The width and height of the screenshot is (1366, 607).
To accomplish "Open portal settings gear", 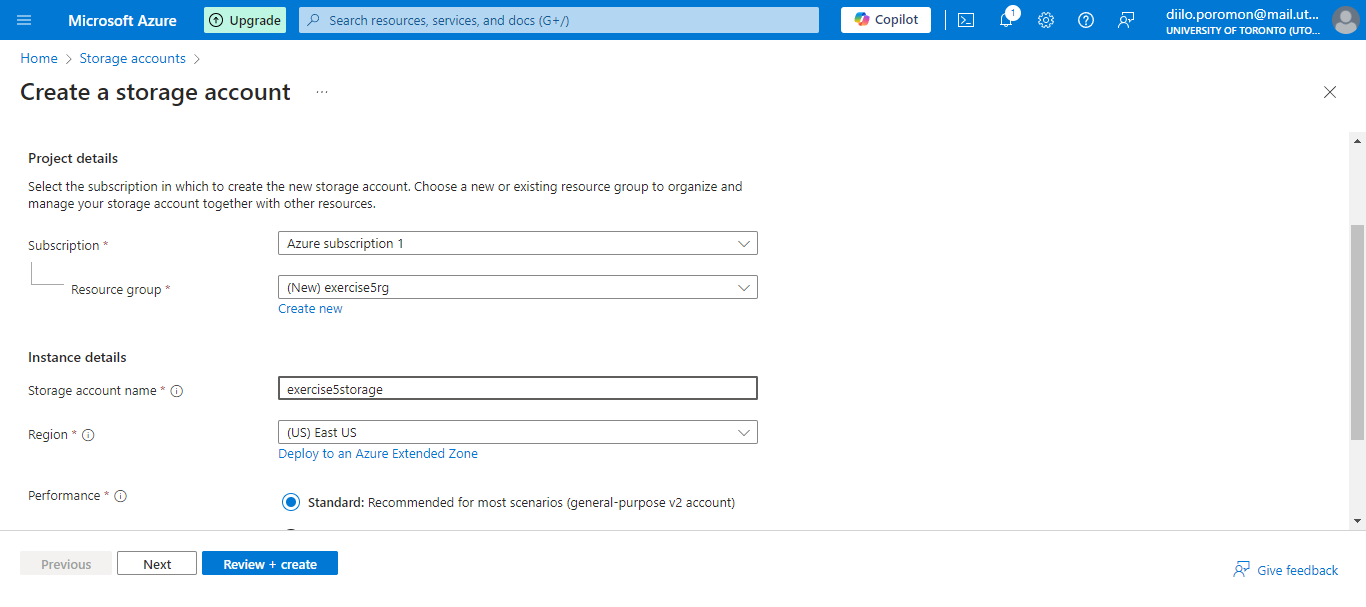I will click(x=1046, y=20).
